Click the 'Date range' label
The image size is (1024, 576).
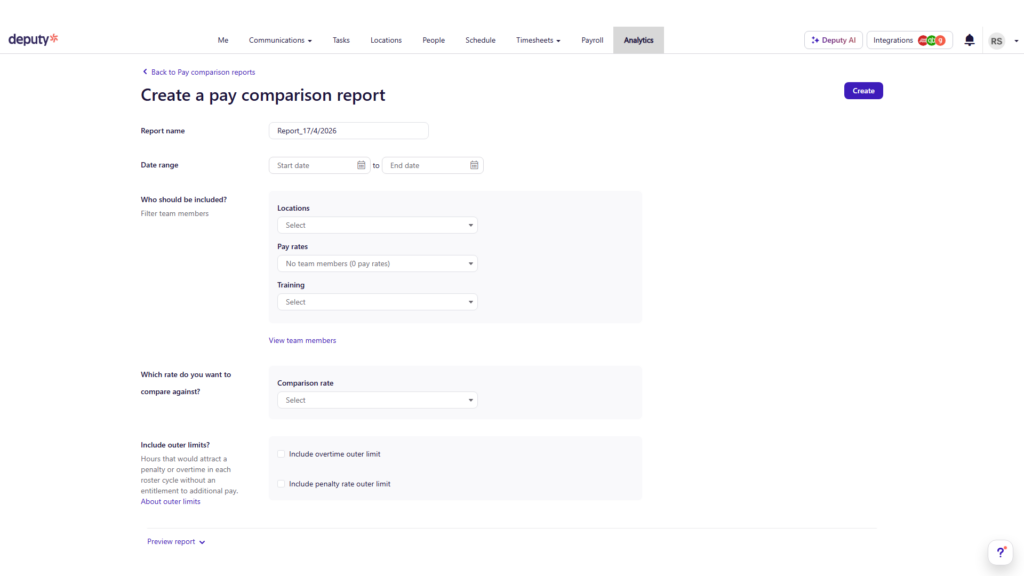(159, 165)
